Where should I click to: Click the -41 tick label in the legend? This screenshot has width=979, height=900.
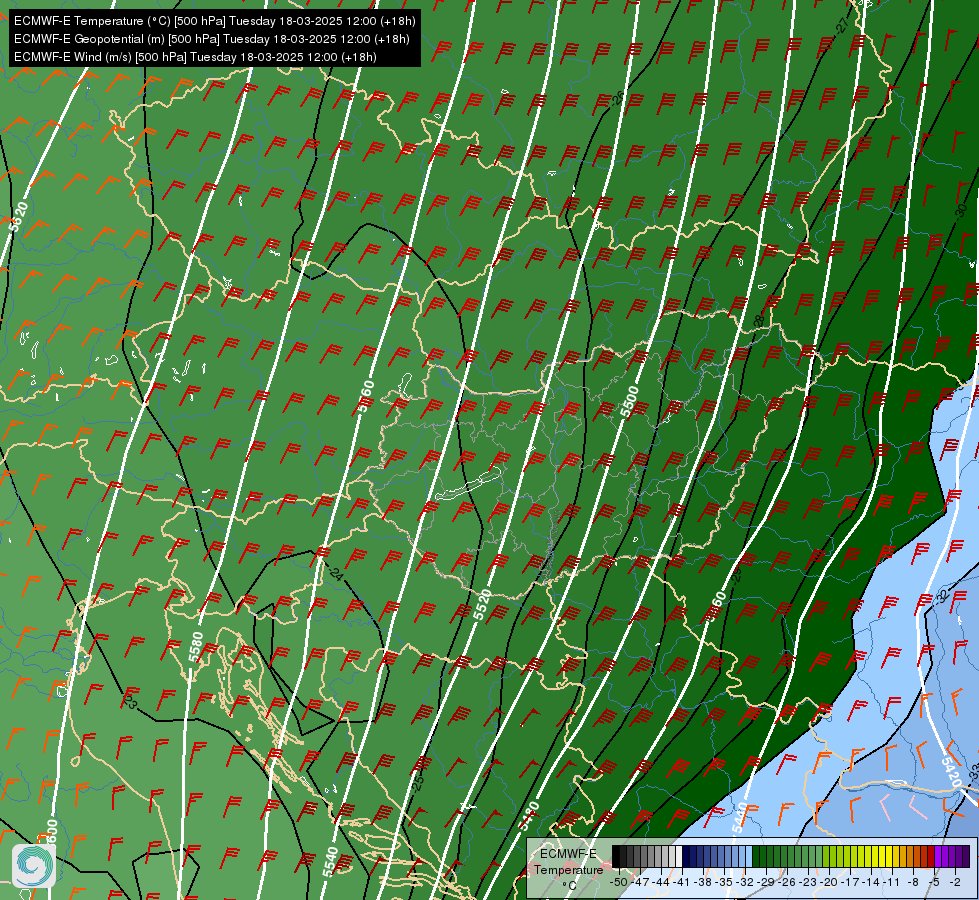pos(683,882)
